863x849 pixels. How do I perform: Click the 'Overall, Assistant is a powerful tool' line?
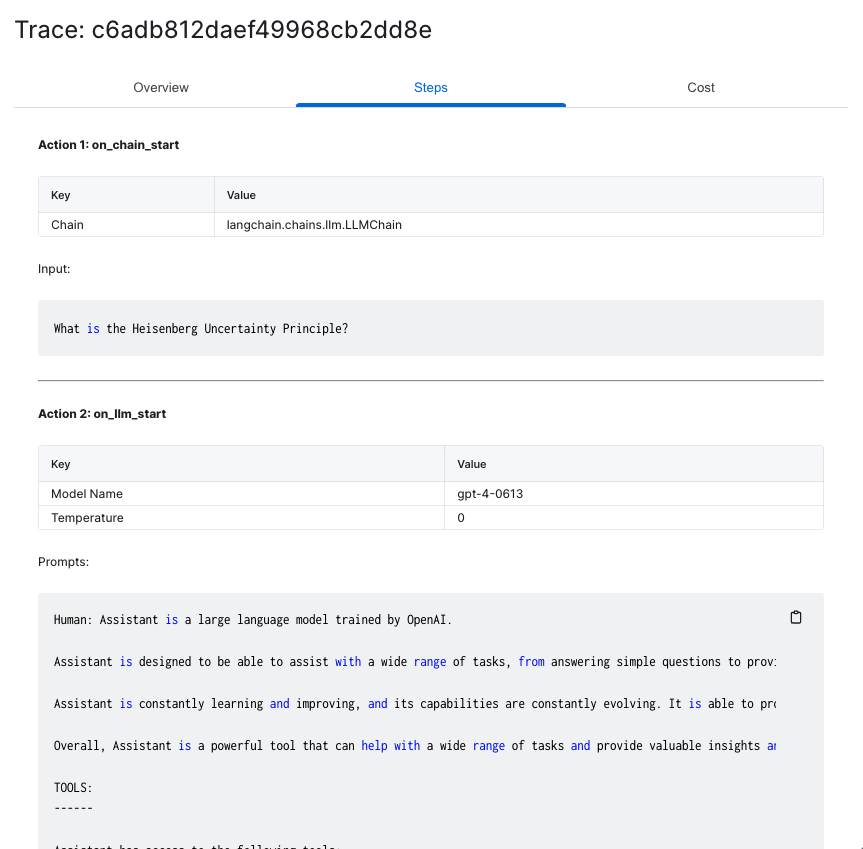[x=414, y=746]
